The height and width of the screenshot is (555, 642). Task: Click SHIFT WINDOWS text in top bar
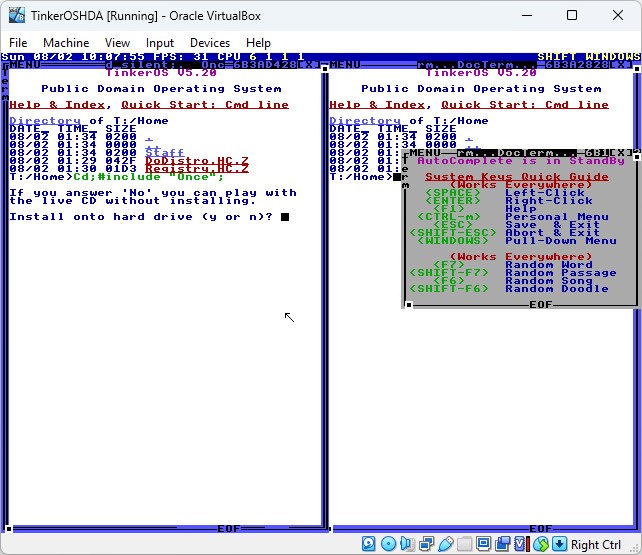point(589,56)
